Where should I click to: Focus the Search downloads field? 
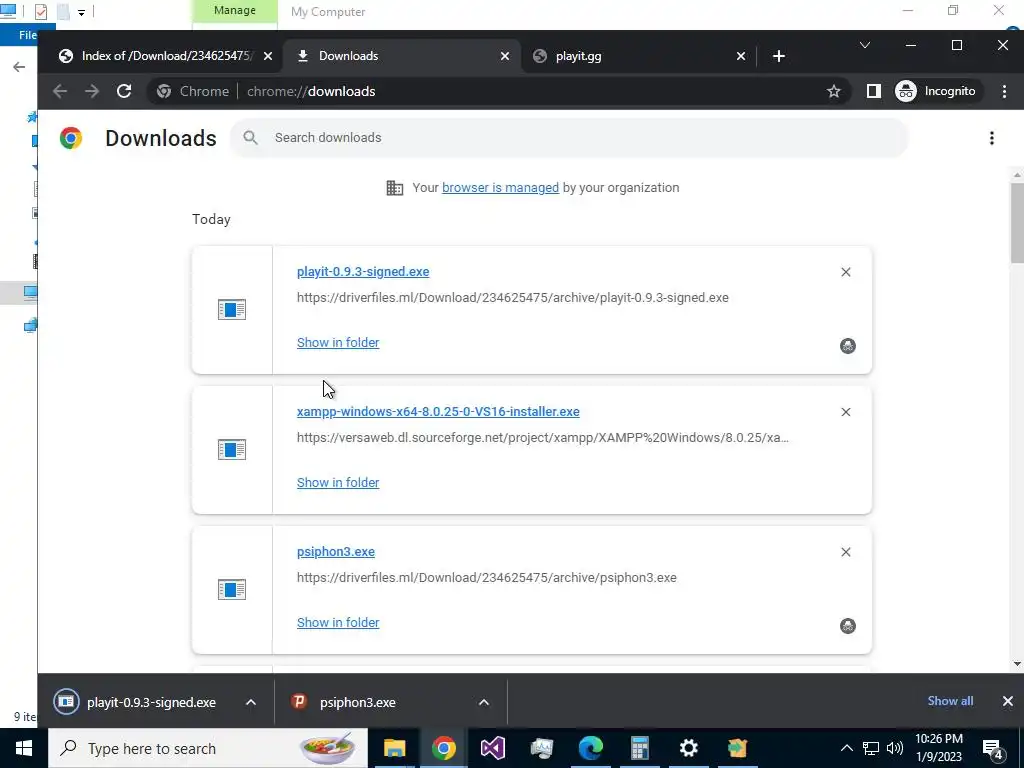(569, 138)
